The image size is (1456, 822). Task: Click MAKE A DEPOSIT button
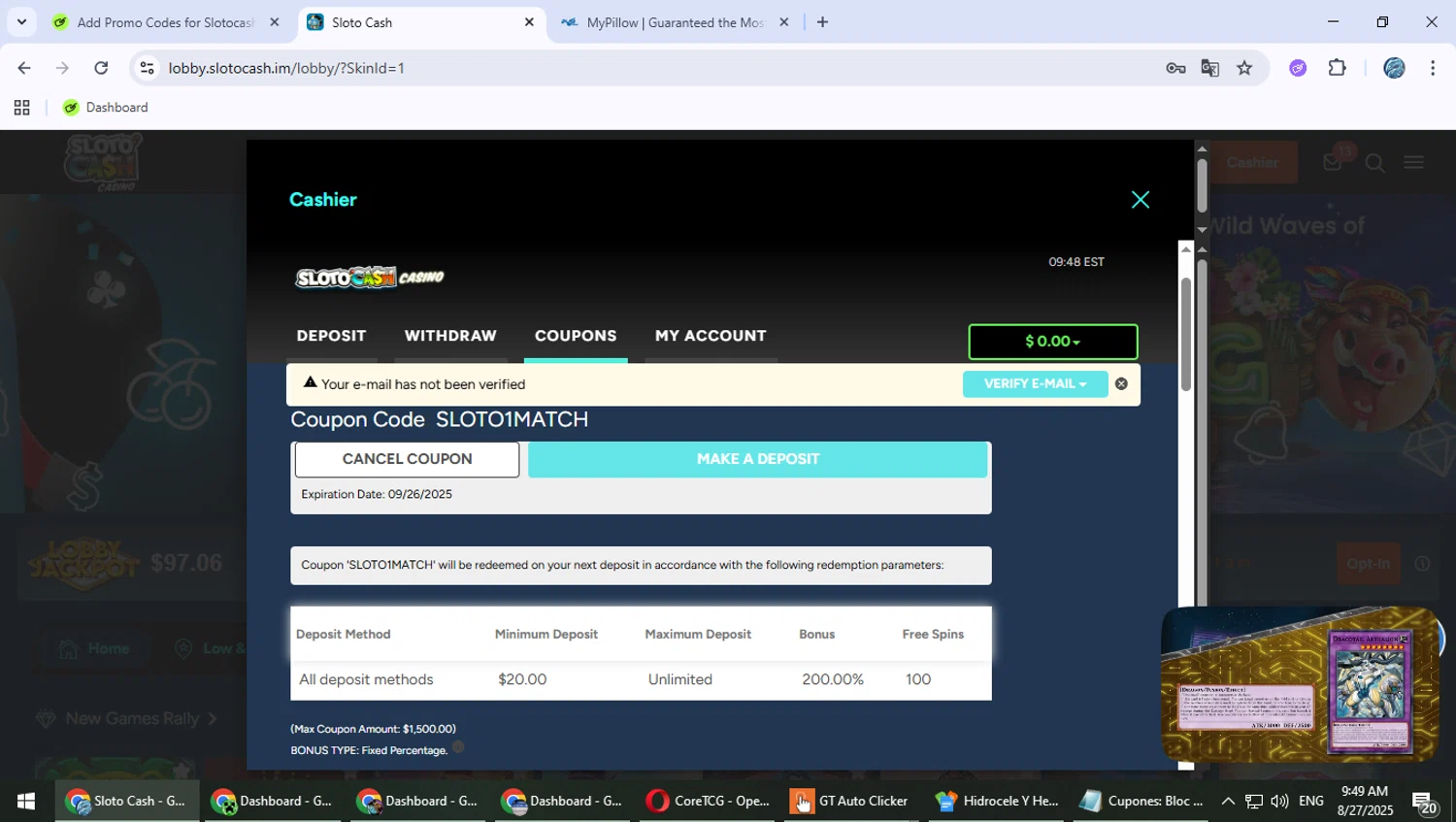(758, 459)
